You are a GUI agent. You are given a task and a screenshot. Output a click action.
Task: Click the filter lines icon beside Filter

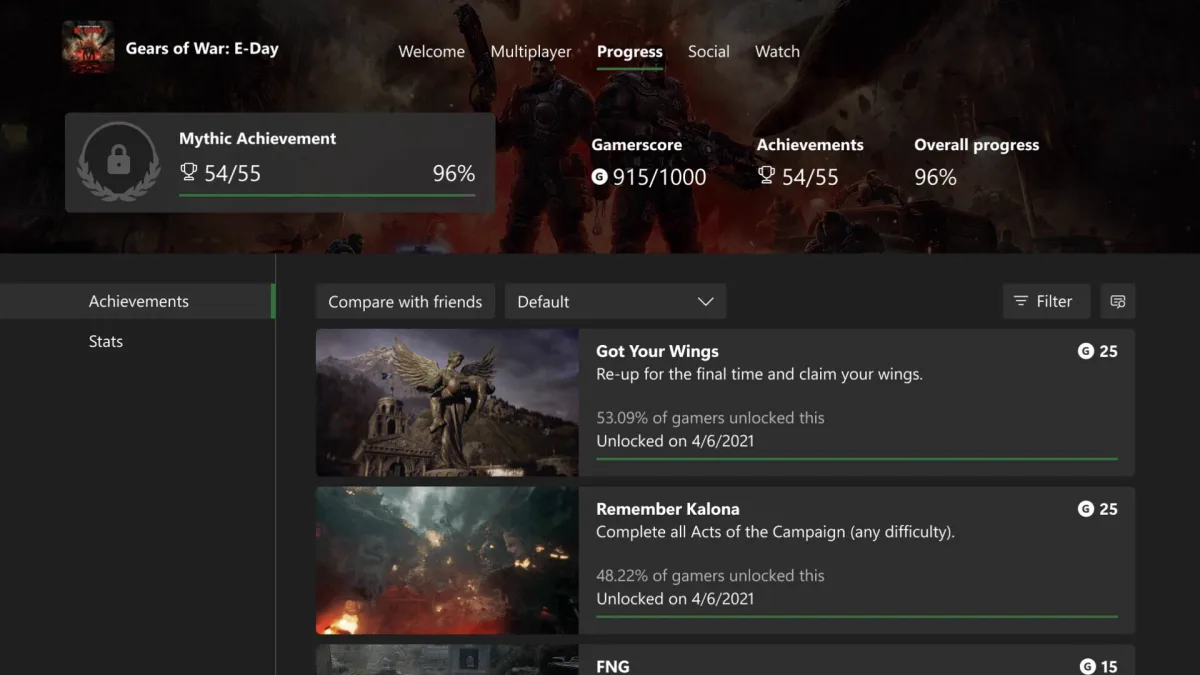[x=1021, y=301]
